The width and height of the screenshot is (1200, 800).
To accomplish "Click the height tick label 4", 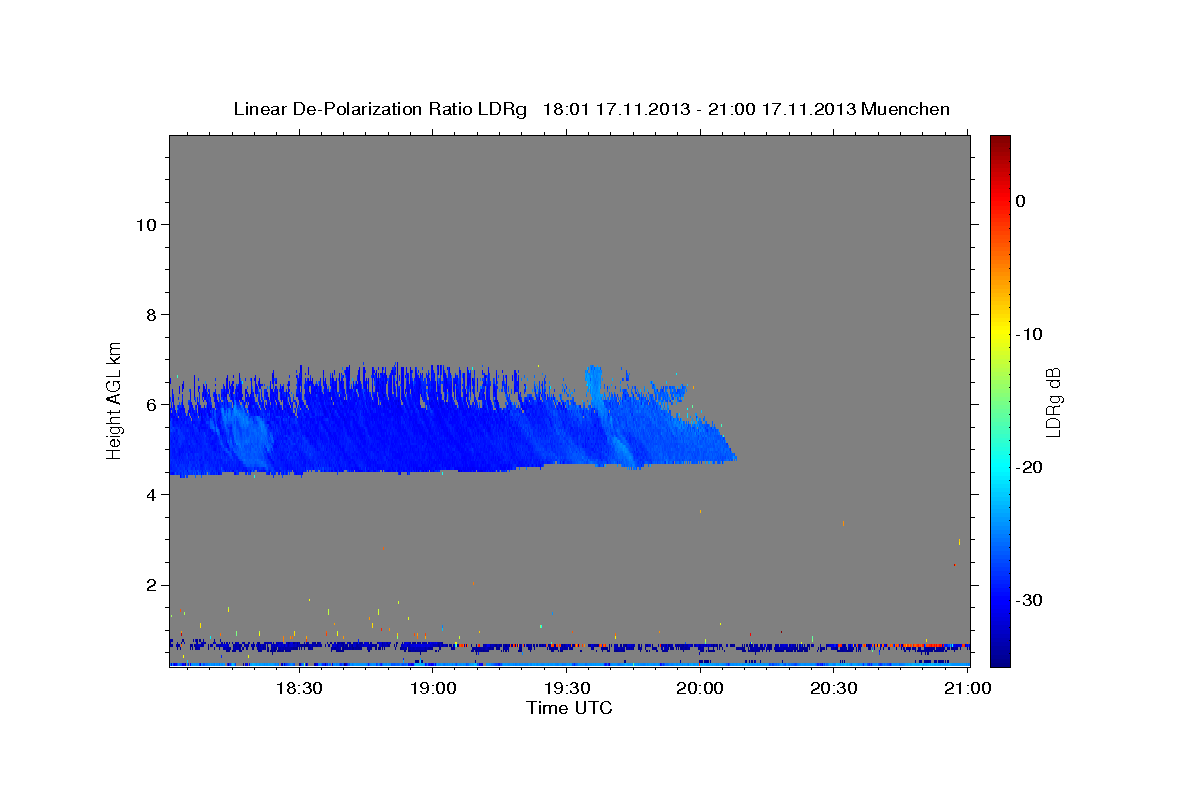I will click(150, 494).
